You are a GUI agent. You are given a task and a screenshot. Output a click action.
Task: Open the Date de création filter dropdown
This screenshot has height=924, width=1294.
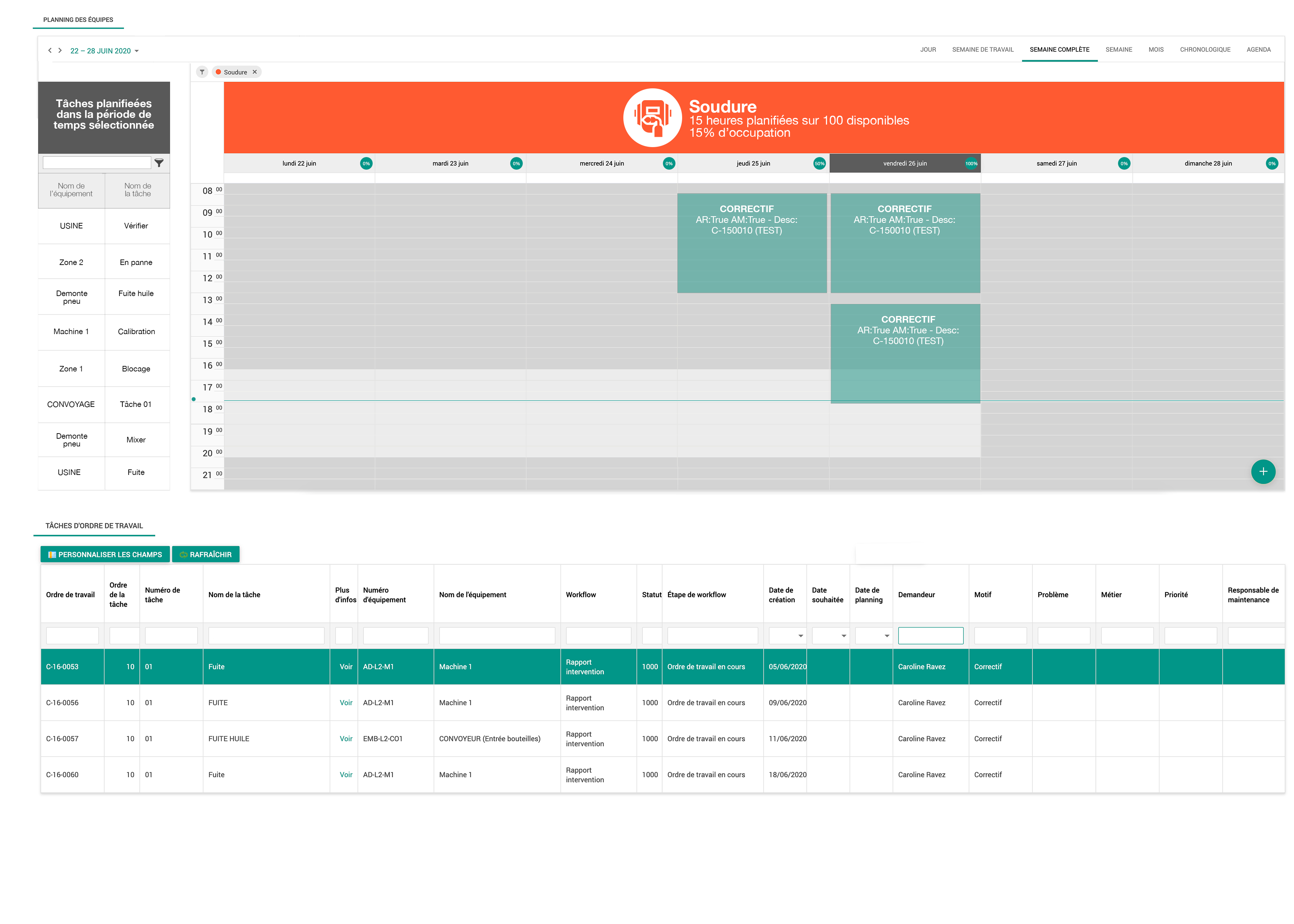801,636
